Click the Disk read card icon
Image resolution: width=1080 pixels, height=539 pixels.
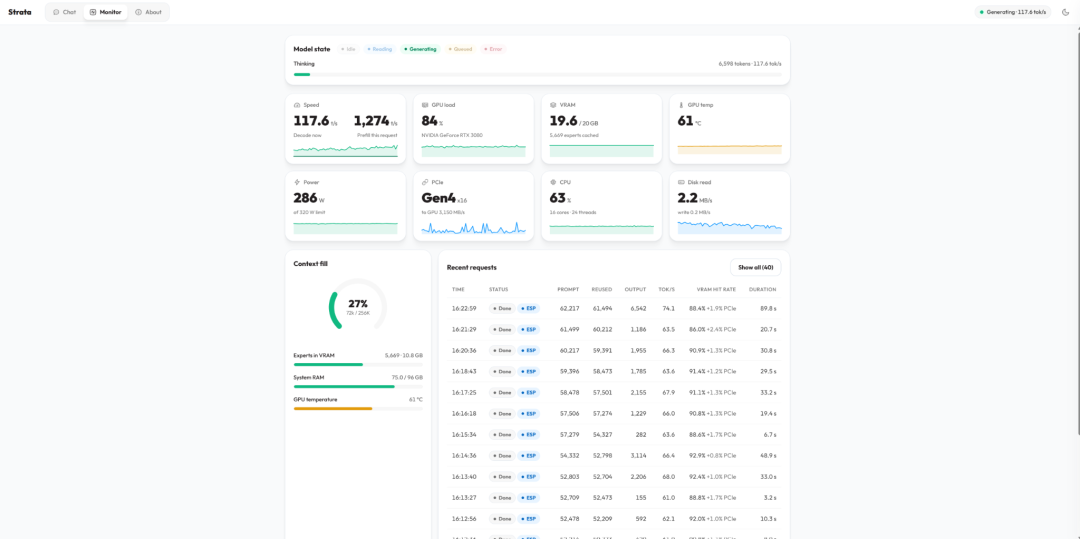tap(681, 182)
